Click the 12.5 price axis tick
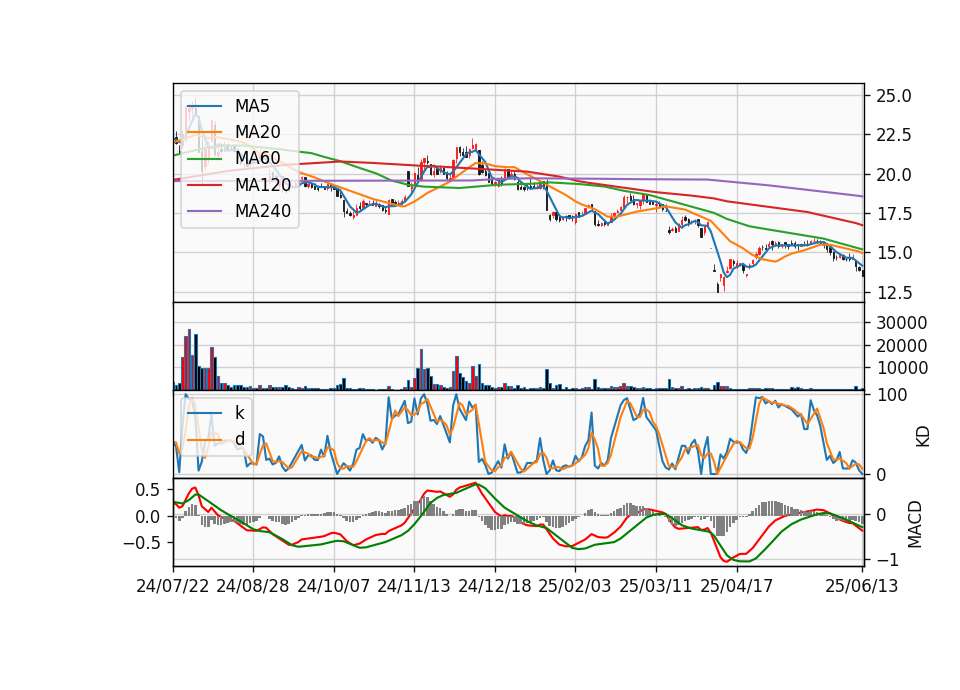Screen dimensions: 960x690 [x=894, y=293]
